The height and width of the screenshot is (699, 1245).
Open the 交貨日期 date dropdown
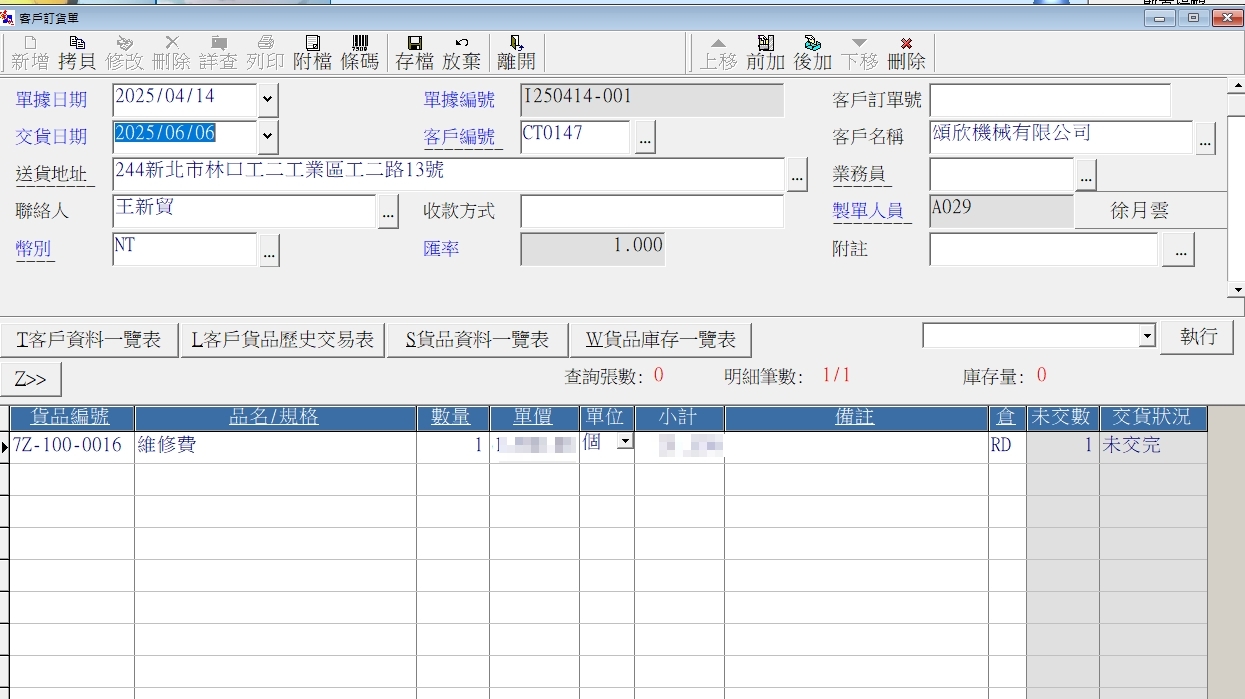click(x=267, y=136)
